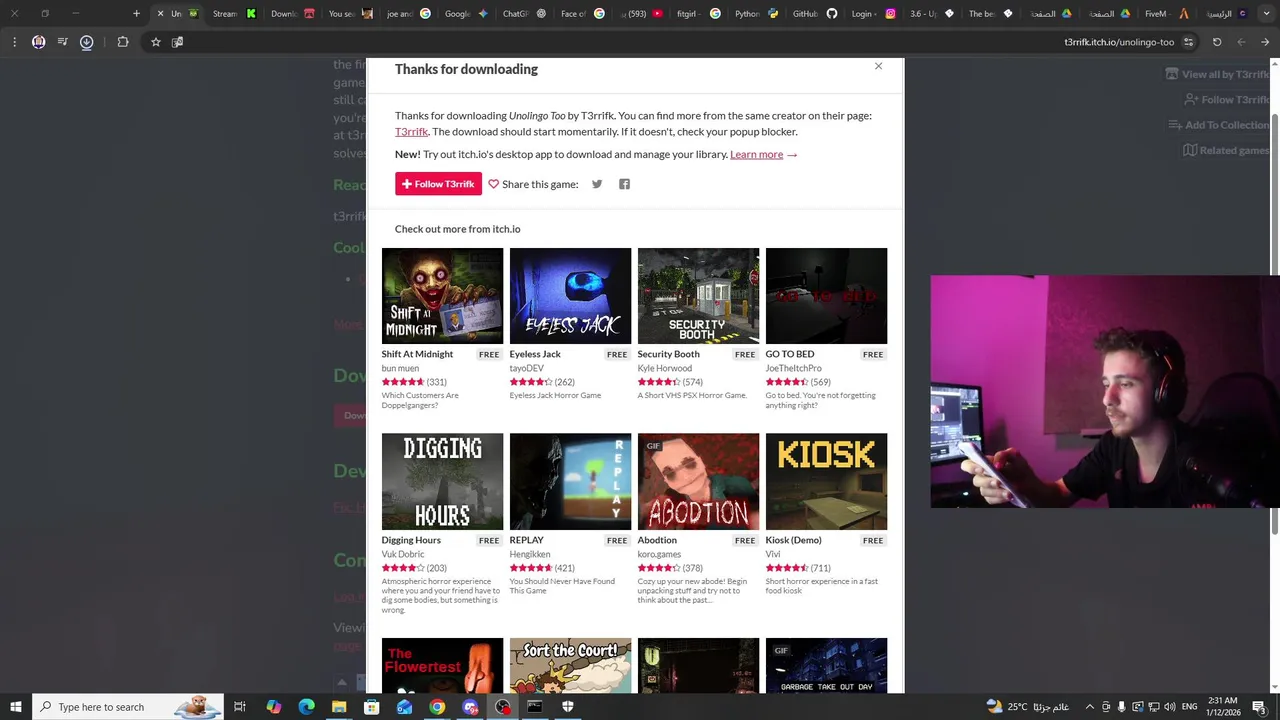Viewport: 1280px width, 720px height.
Task: Click the Abodtion title link
Action: [x=657, y=540]
